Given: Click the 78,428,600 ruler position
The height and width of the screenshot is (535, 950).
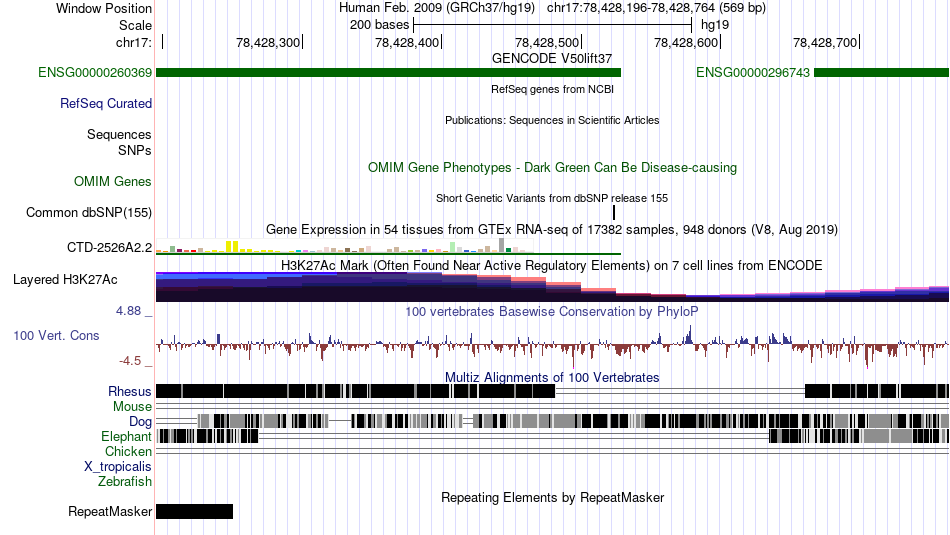Looking at the screenshot, I should click(686, 42).
